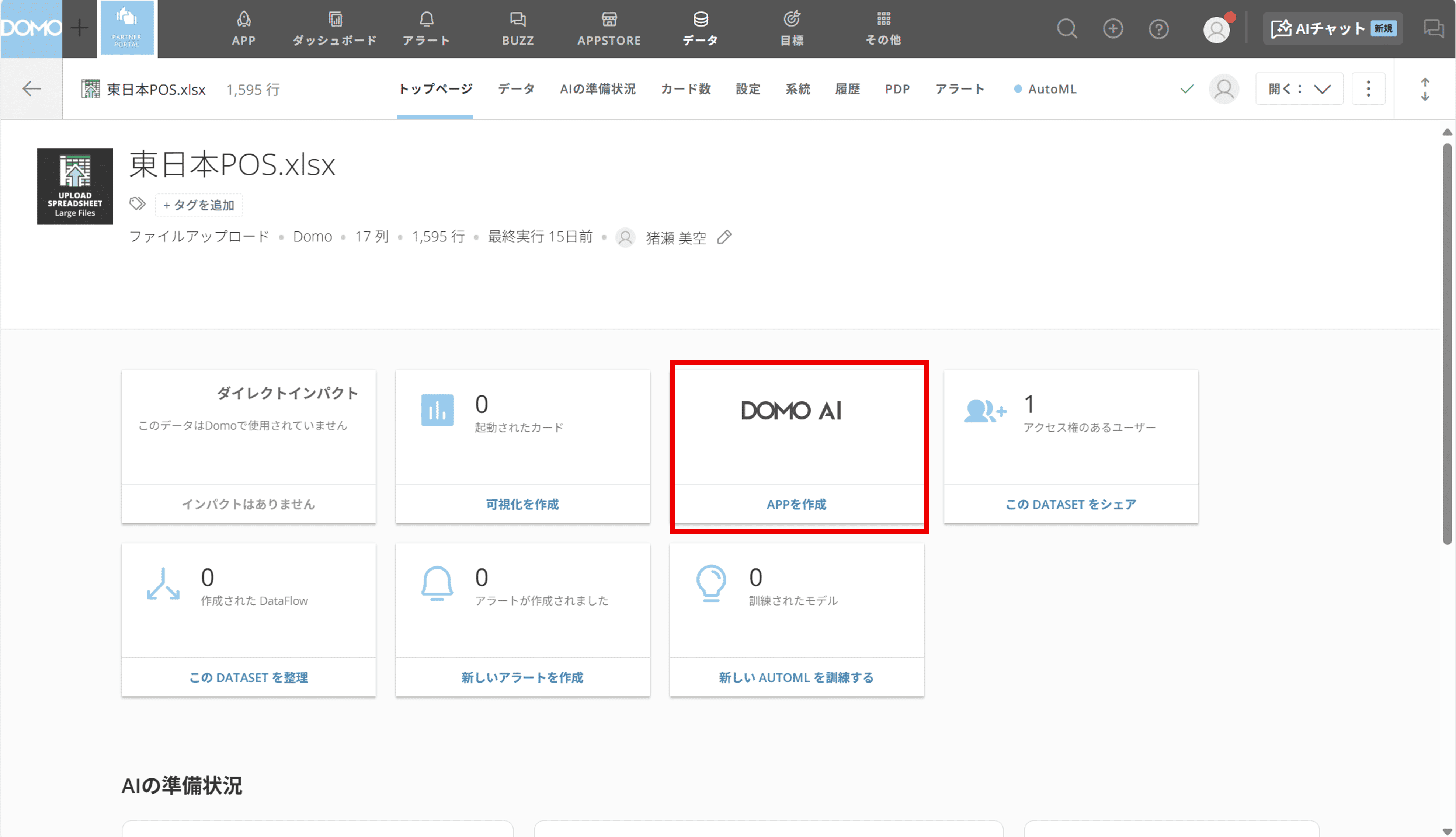Click the search magnifier icon
Image resolution: width=1456 pixels, height=837 pixels.
tap(1067, 28)
